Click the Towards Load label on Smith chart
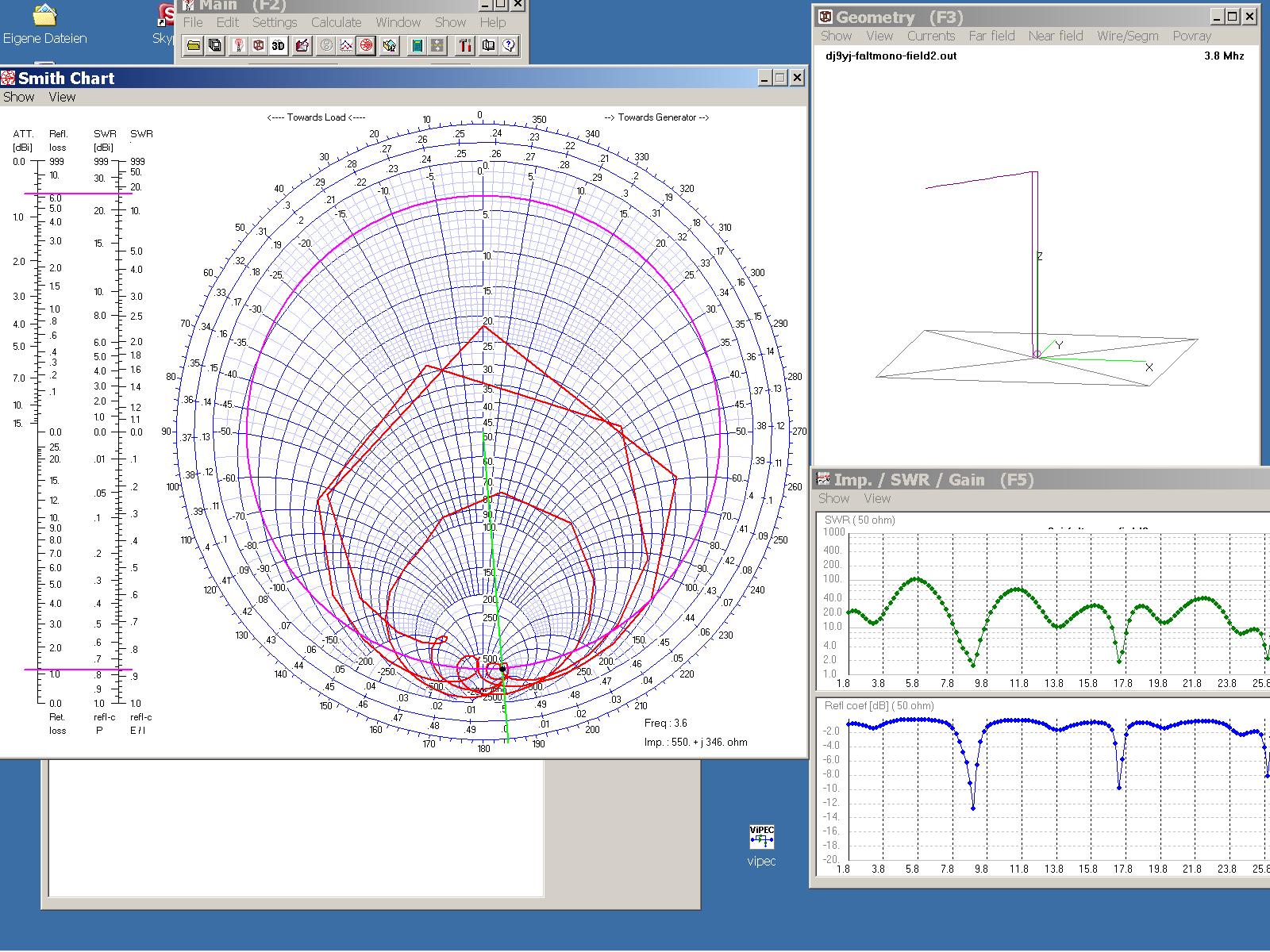1270x952 pixels. click(x=316, y=117)
